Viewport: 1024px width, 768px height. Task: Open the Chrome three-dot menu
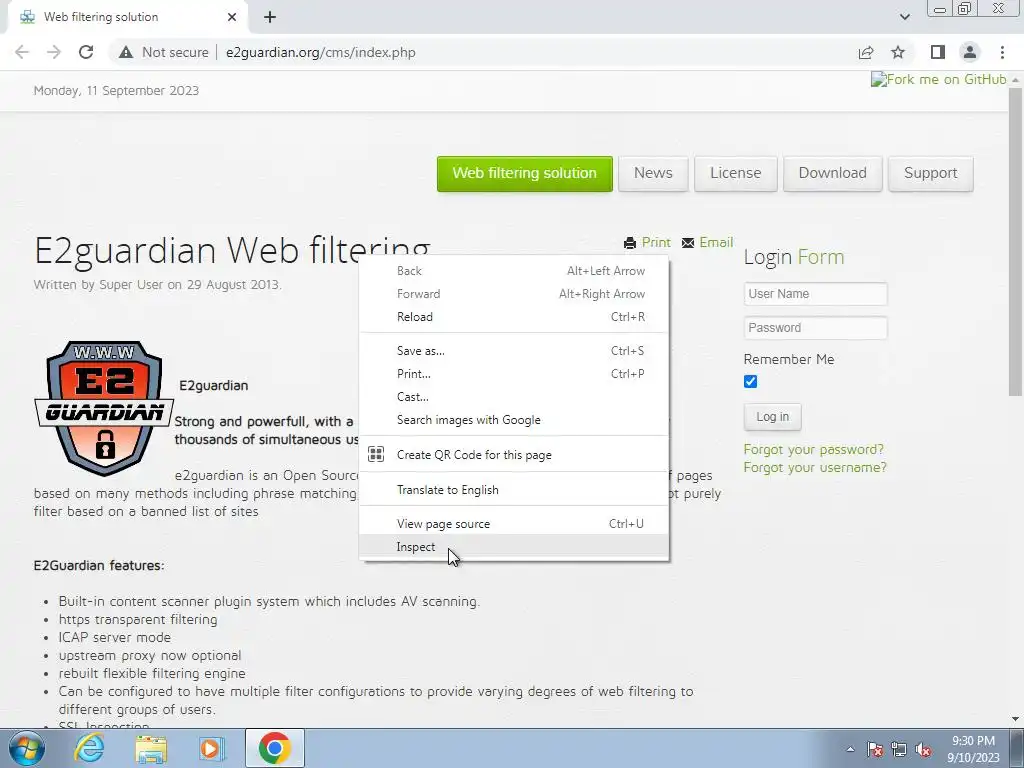(1002, 52)
